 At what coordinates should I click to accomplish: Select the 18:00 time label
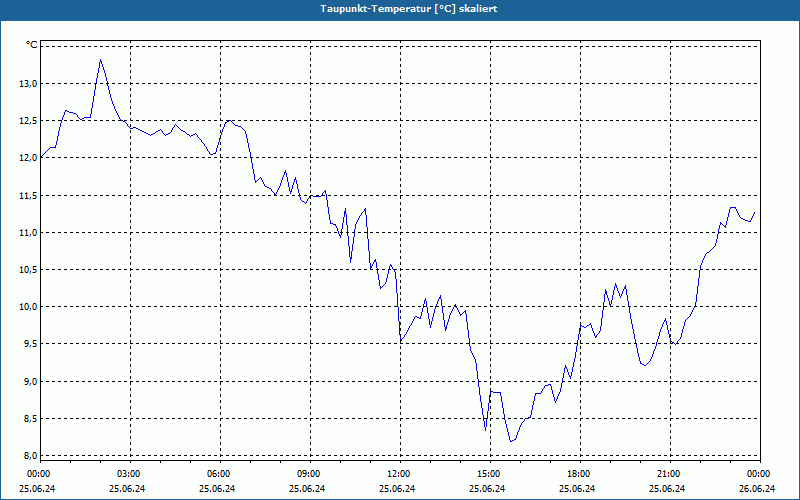(x=580, y=474)
